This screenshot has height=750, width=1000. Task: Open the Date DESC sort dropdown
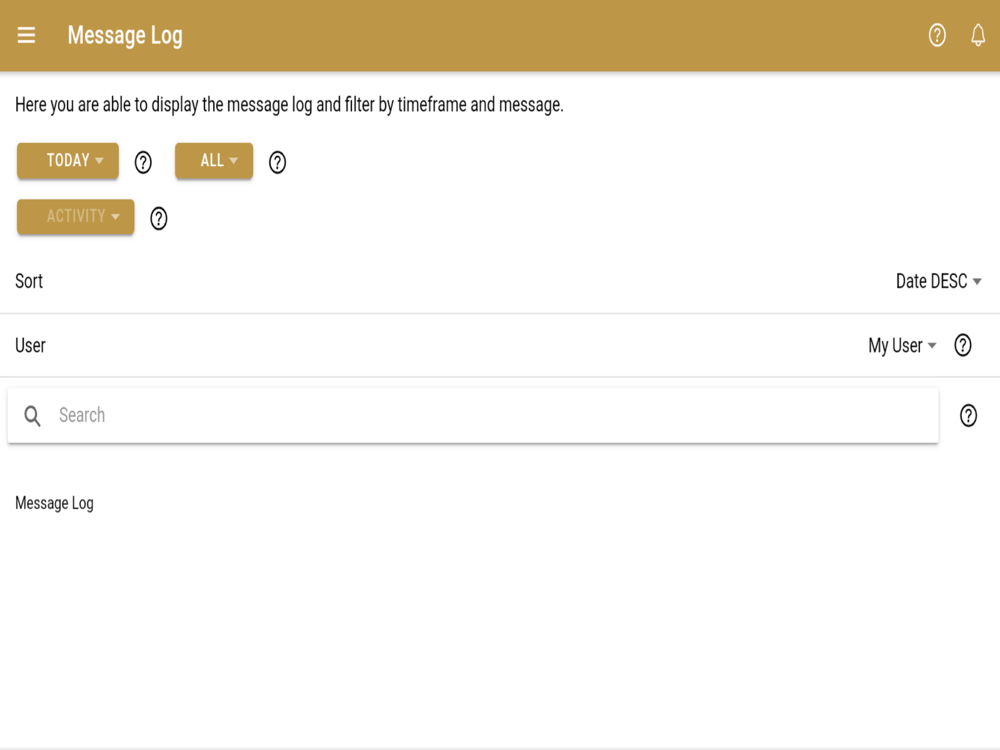coord(938,281)
